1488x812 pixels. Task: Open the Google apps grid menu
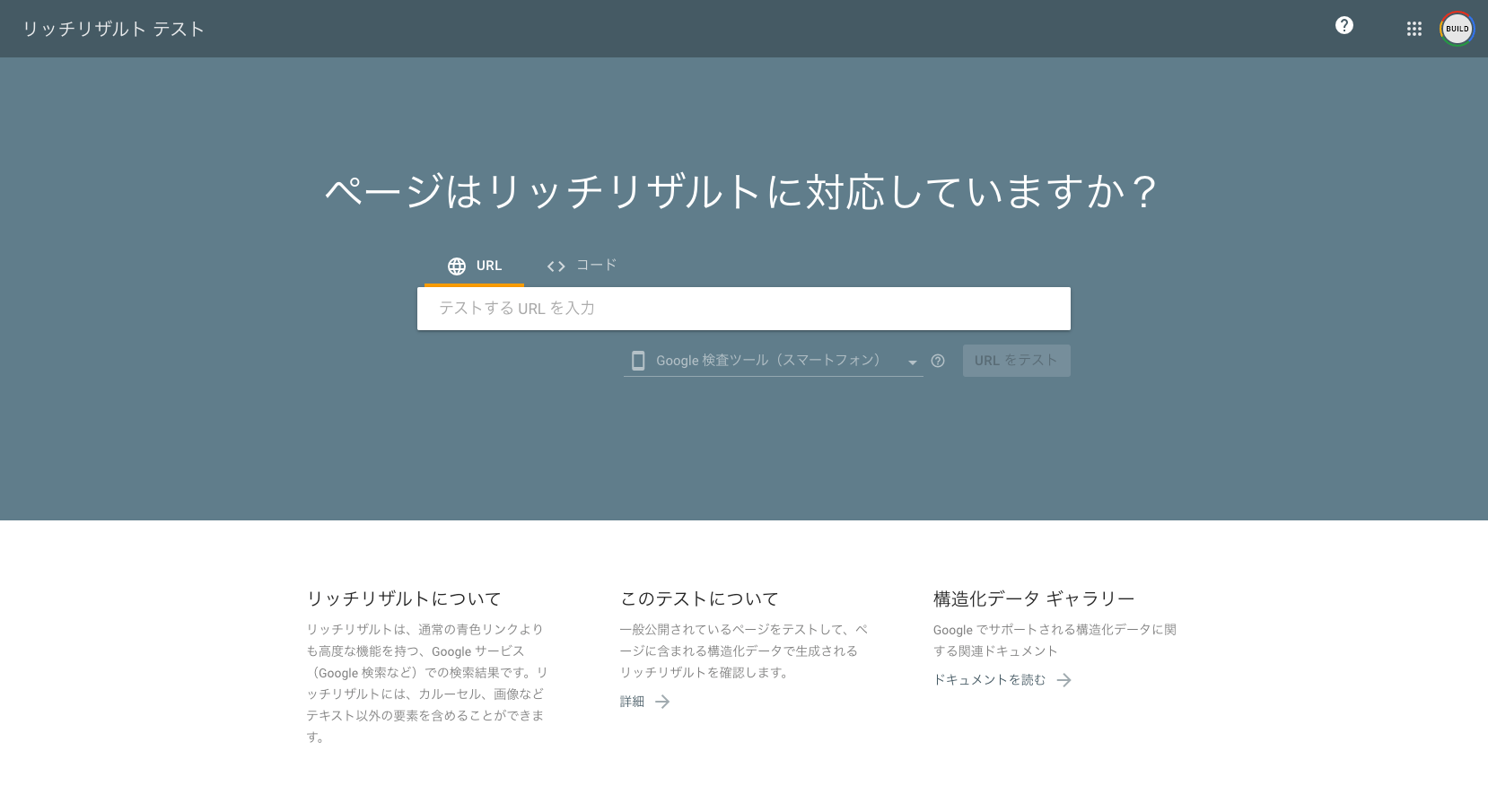tap(1414, 29)
